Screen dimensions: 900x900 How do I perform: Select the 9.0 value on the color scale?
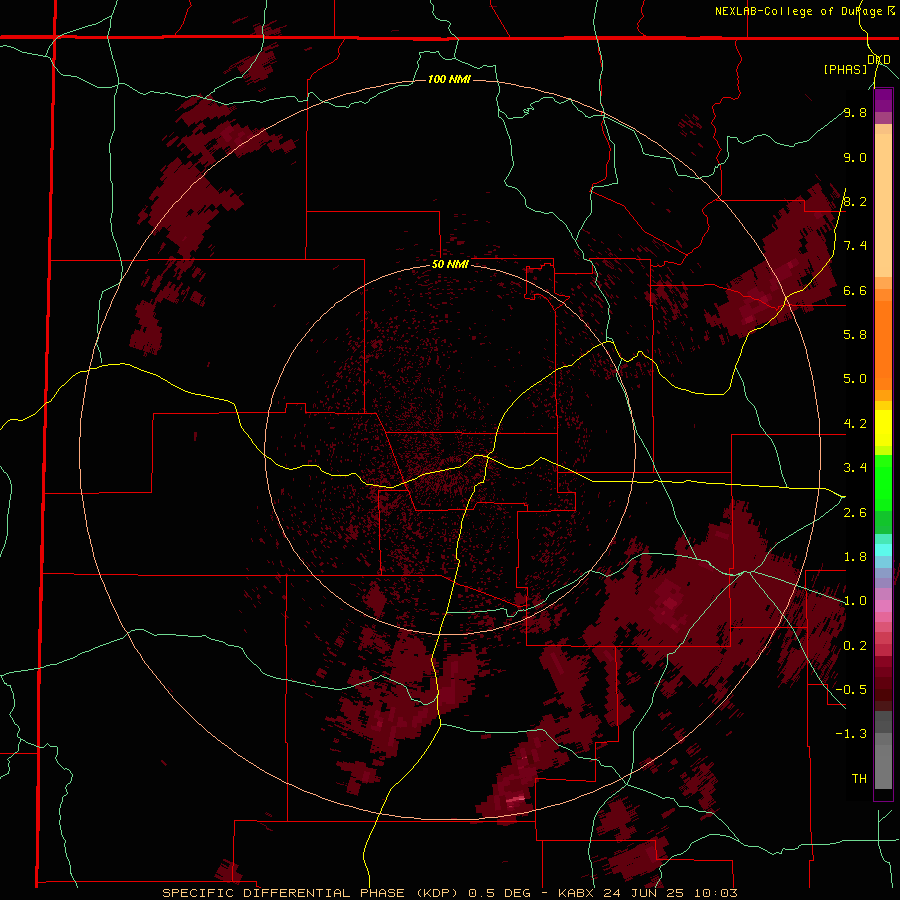[855, 157]
